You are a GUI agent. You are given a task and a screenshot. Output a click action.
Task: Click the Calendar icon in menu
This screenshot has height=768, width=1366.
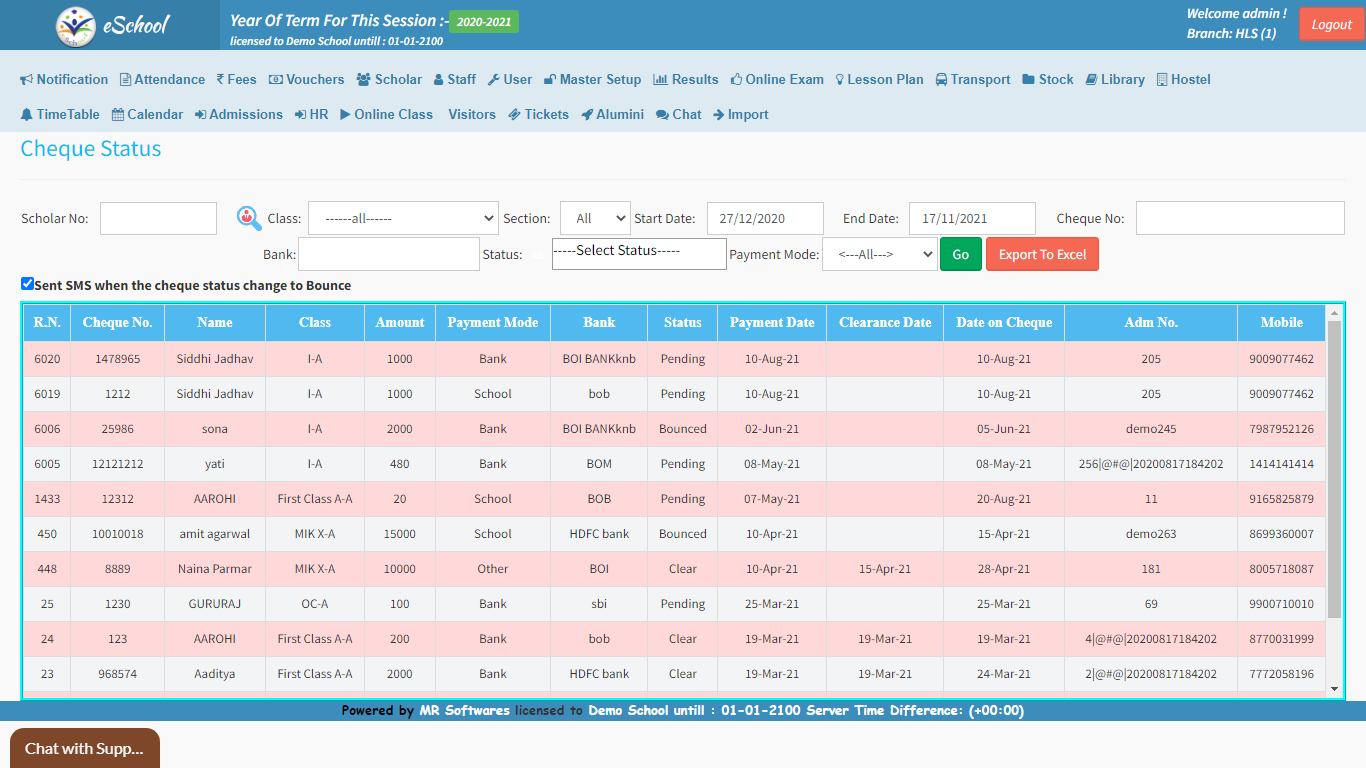coord(118,115)
